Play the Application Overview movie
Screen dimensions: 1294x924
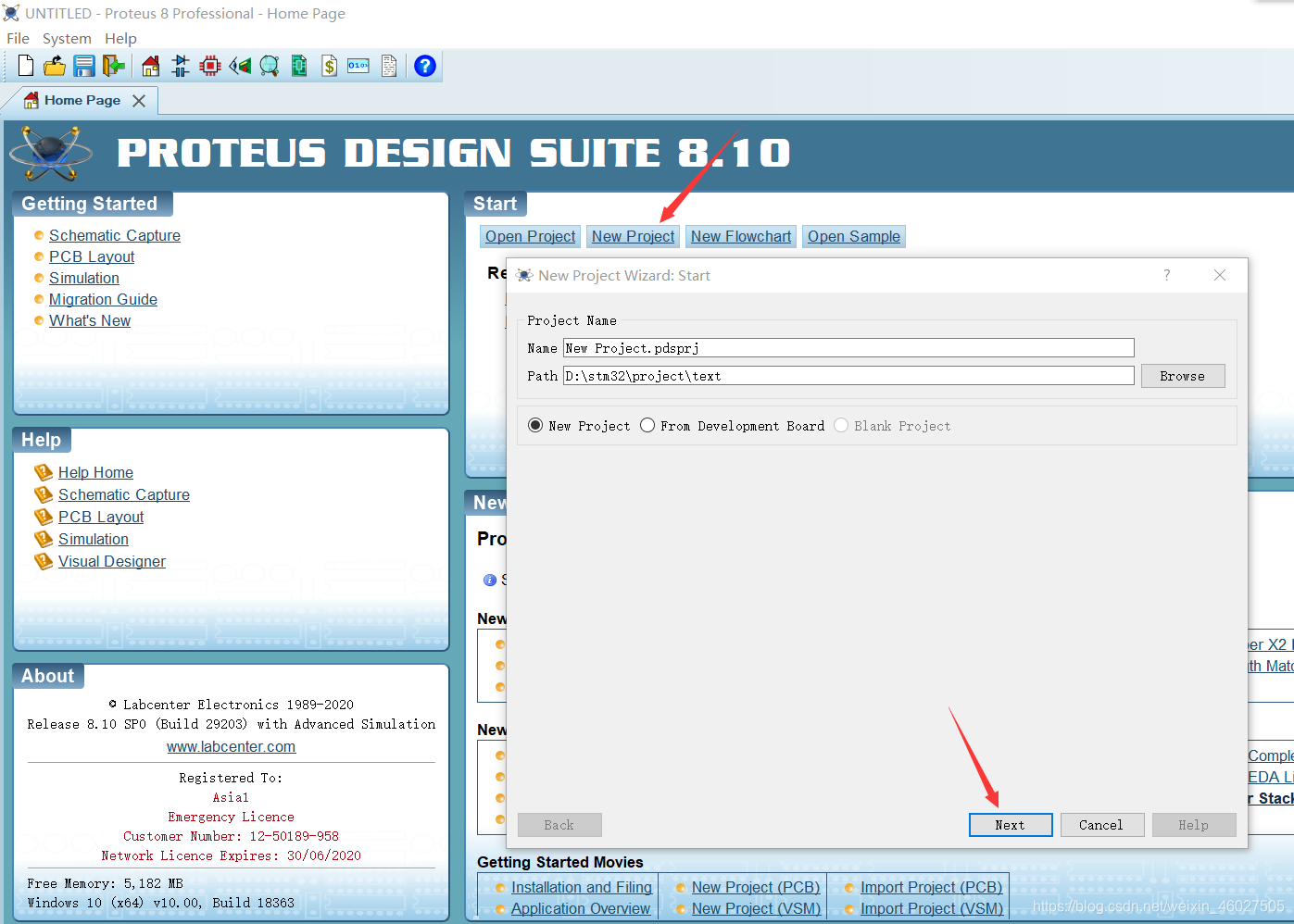coord(581,908)
